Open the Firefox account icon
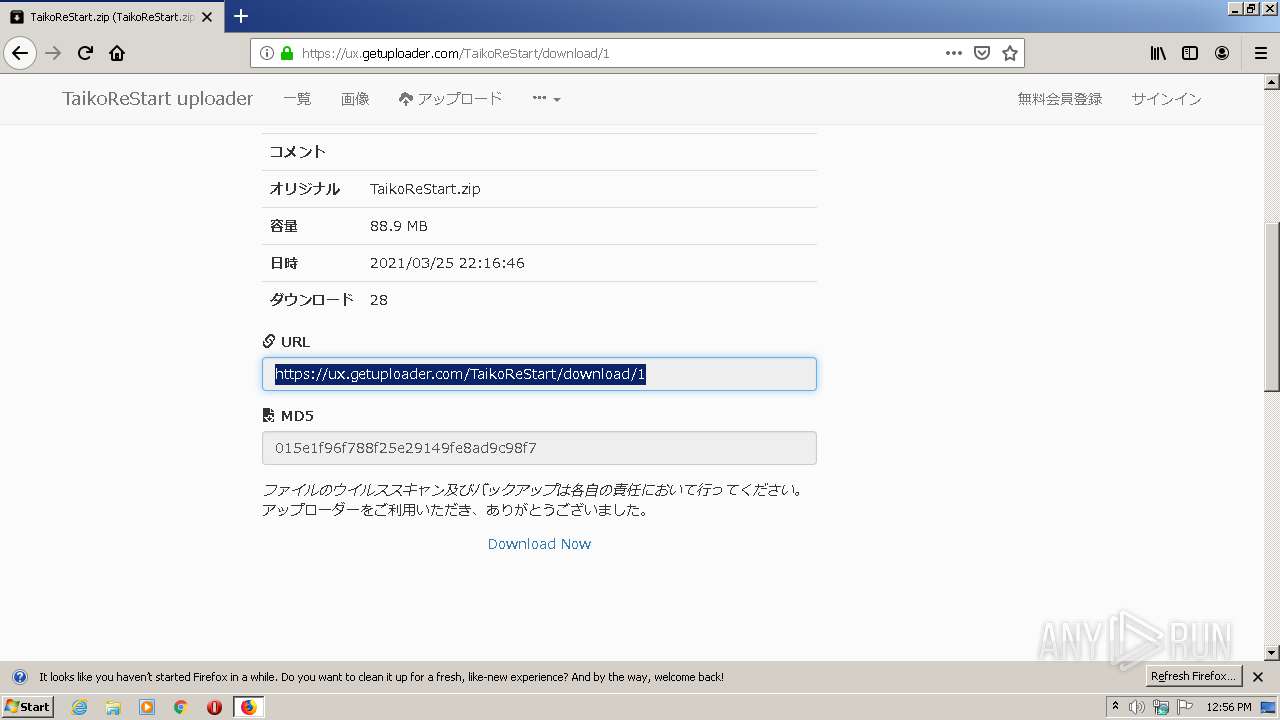The image size is (1280, 720). point(1222,53)
